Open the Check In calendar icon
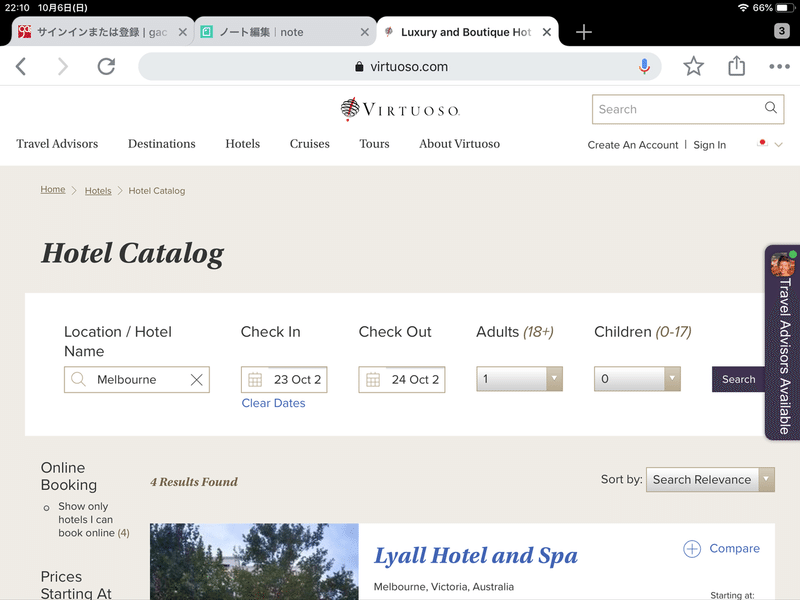The height and width of the screenshot is (600, 800). click(255, 380)
